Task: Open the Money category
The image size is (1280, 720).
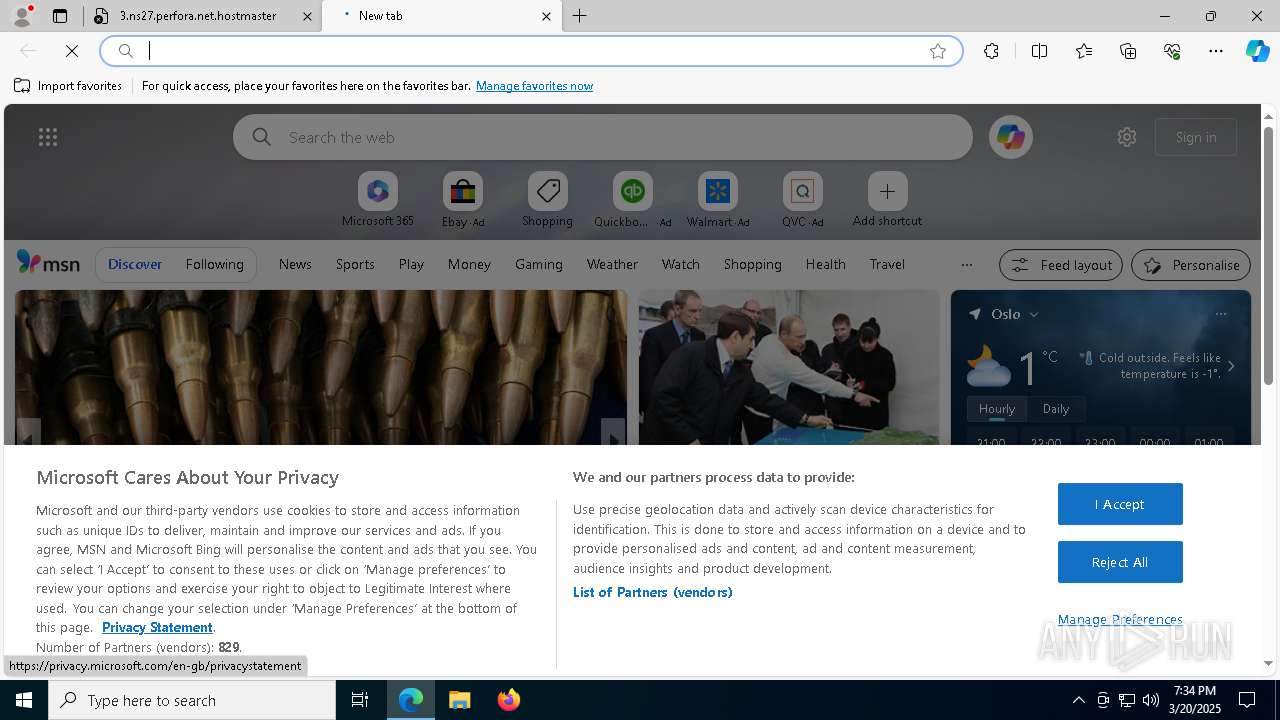Action: 469,264
